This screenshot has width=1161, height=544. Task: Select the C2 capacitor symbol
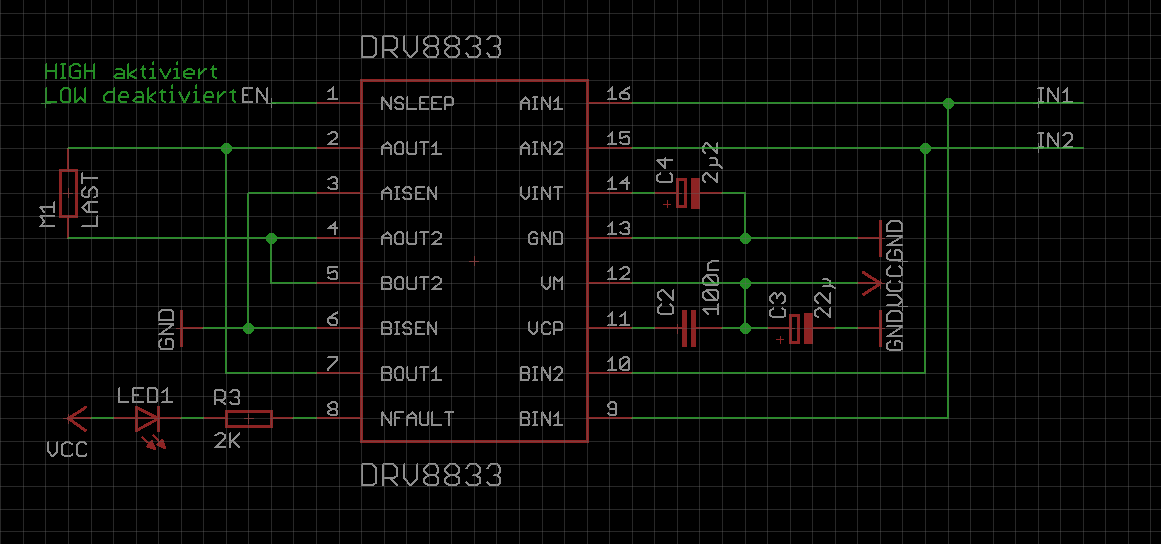point(689,329)
